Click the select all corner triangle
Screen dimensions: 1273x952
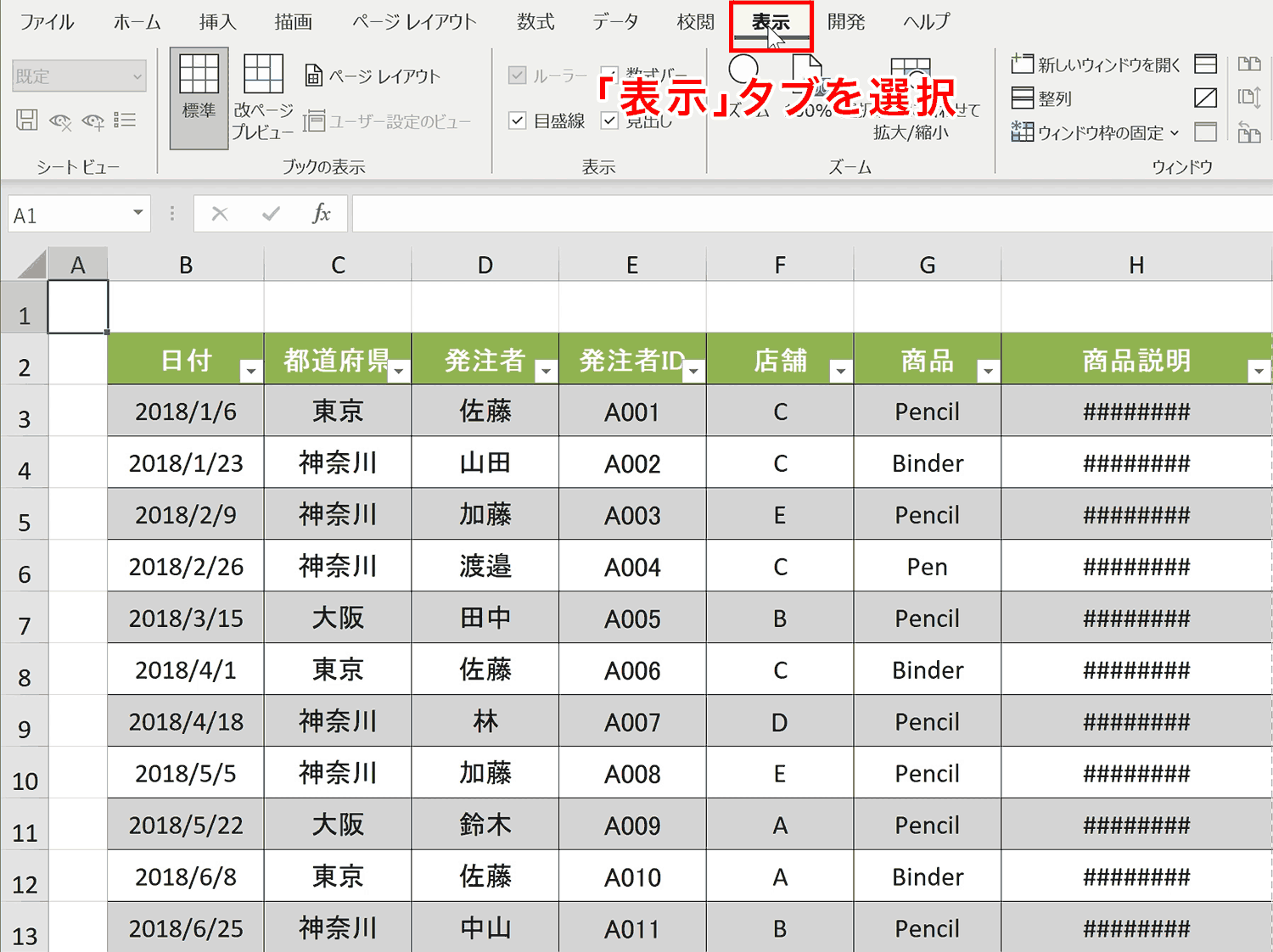pos(31,265)
